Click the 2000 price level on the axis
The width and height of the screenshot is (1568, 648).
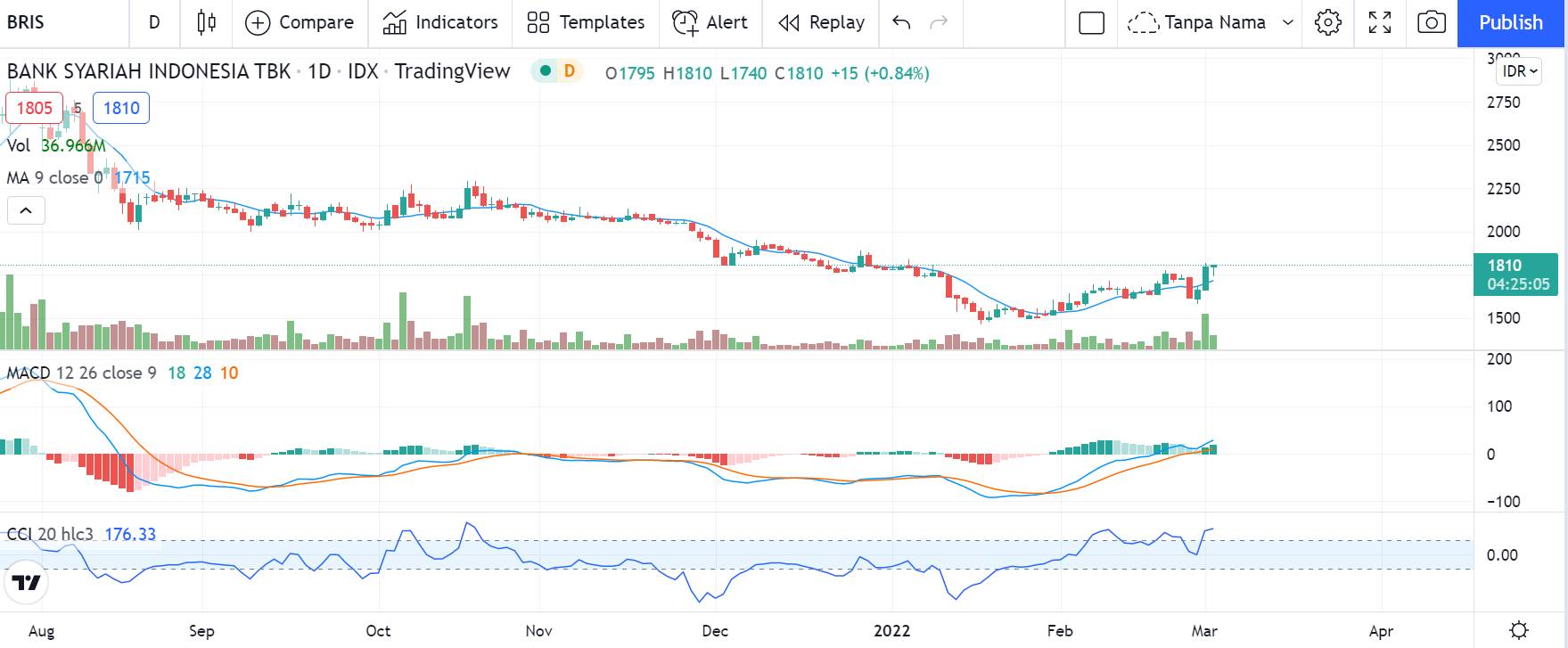tap(1504, 232)
